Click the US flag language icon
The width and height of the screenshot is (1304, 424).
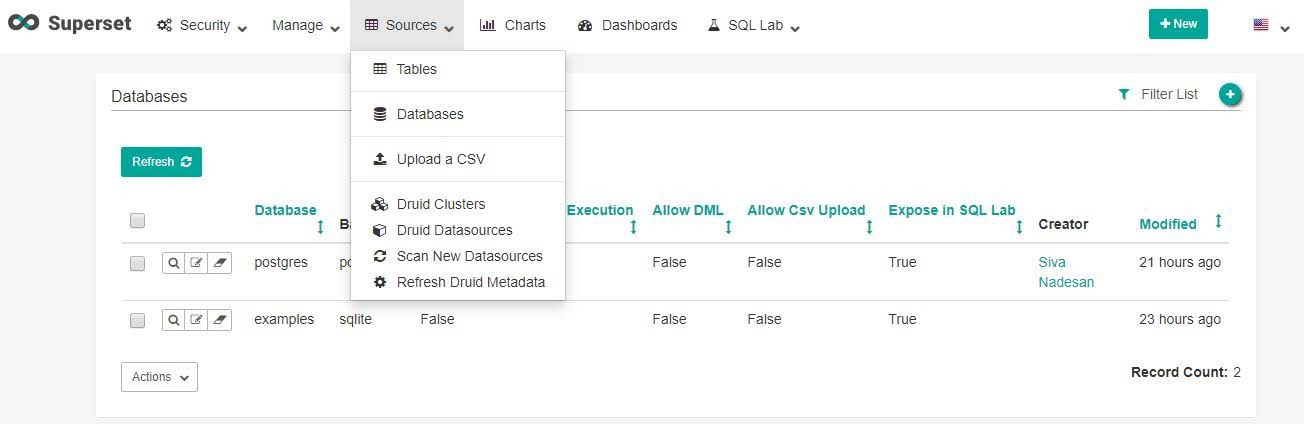pos(1261,25)
